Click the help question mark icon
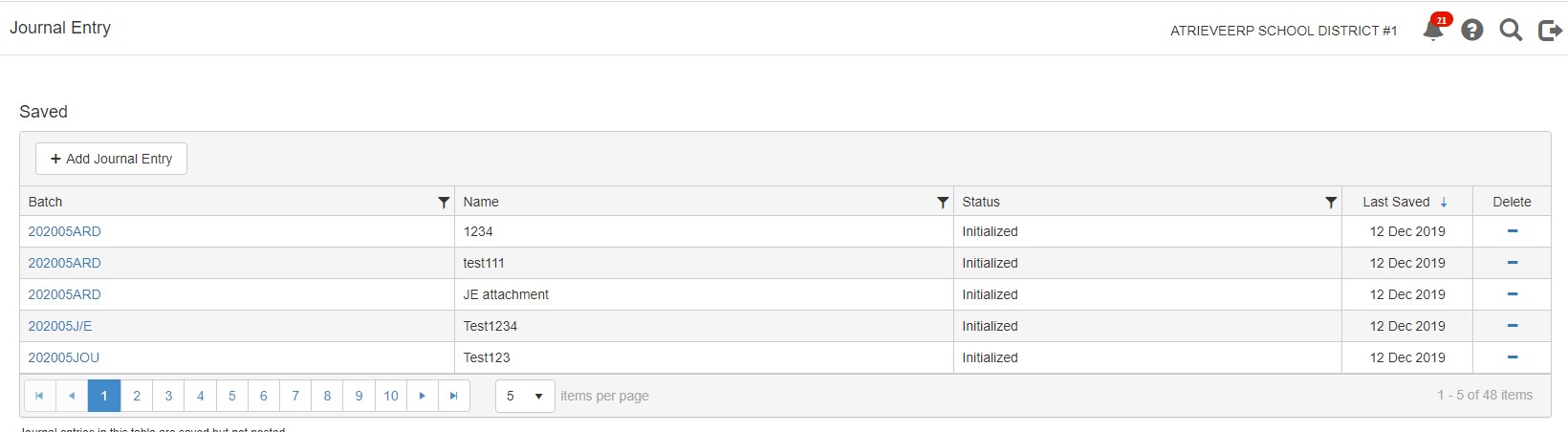Viewport: 1568px width, 432px height. click(x=1472, y=31)
